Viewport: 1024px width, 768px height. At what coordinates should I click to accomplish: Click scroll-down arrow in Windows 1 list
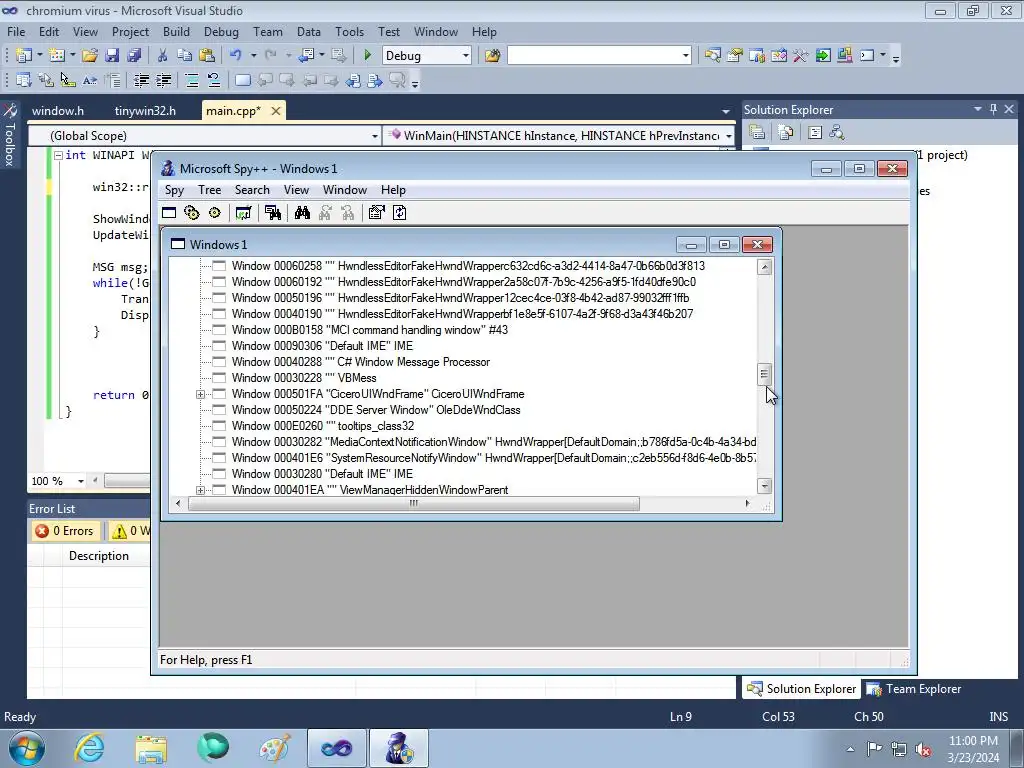click(764, 486)
